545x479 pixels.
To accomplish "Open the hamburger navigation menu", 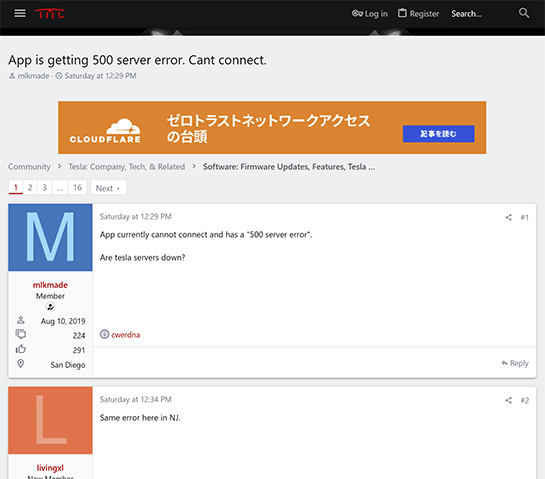I will [20, 14].
